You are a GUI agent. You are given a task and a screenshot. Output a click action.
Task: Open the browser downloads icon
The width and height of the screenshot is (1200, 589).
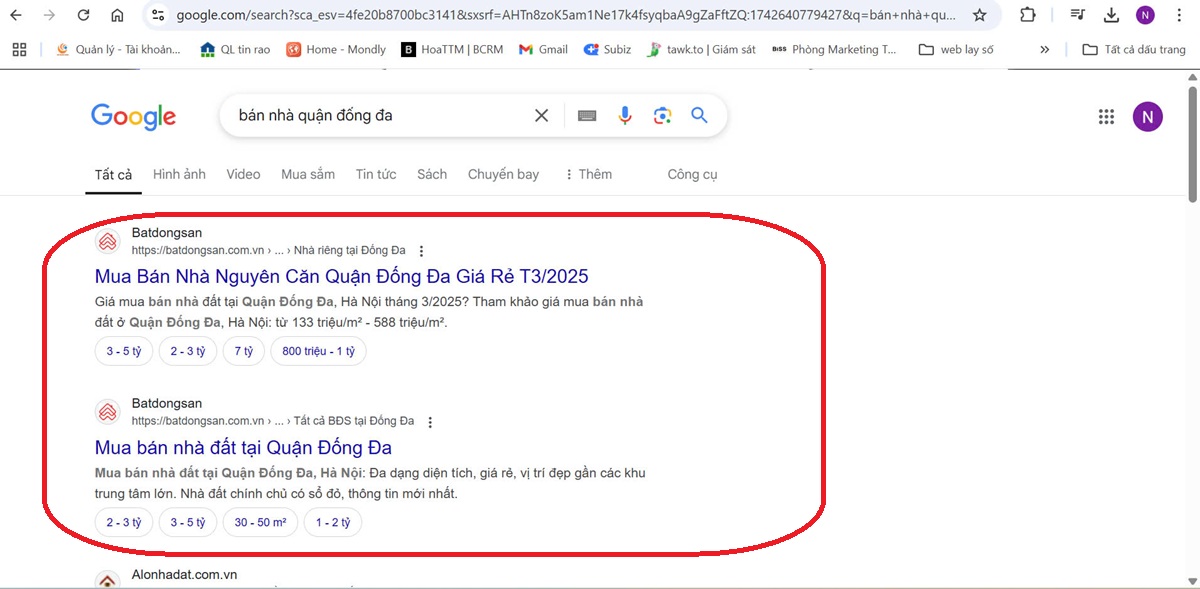pos(1111,15)
